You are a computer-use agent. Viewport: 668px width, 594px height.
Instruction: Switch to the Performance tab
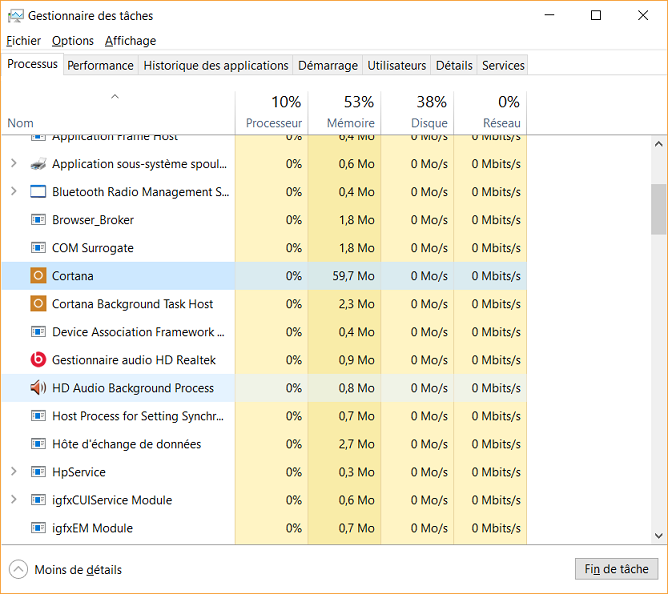click(100, 65)
